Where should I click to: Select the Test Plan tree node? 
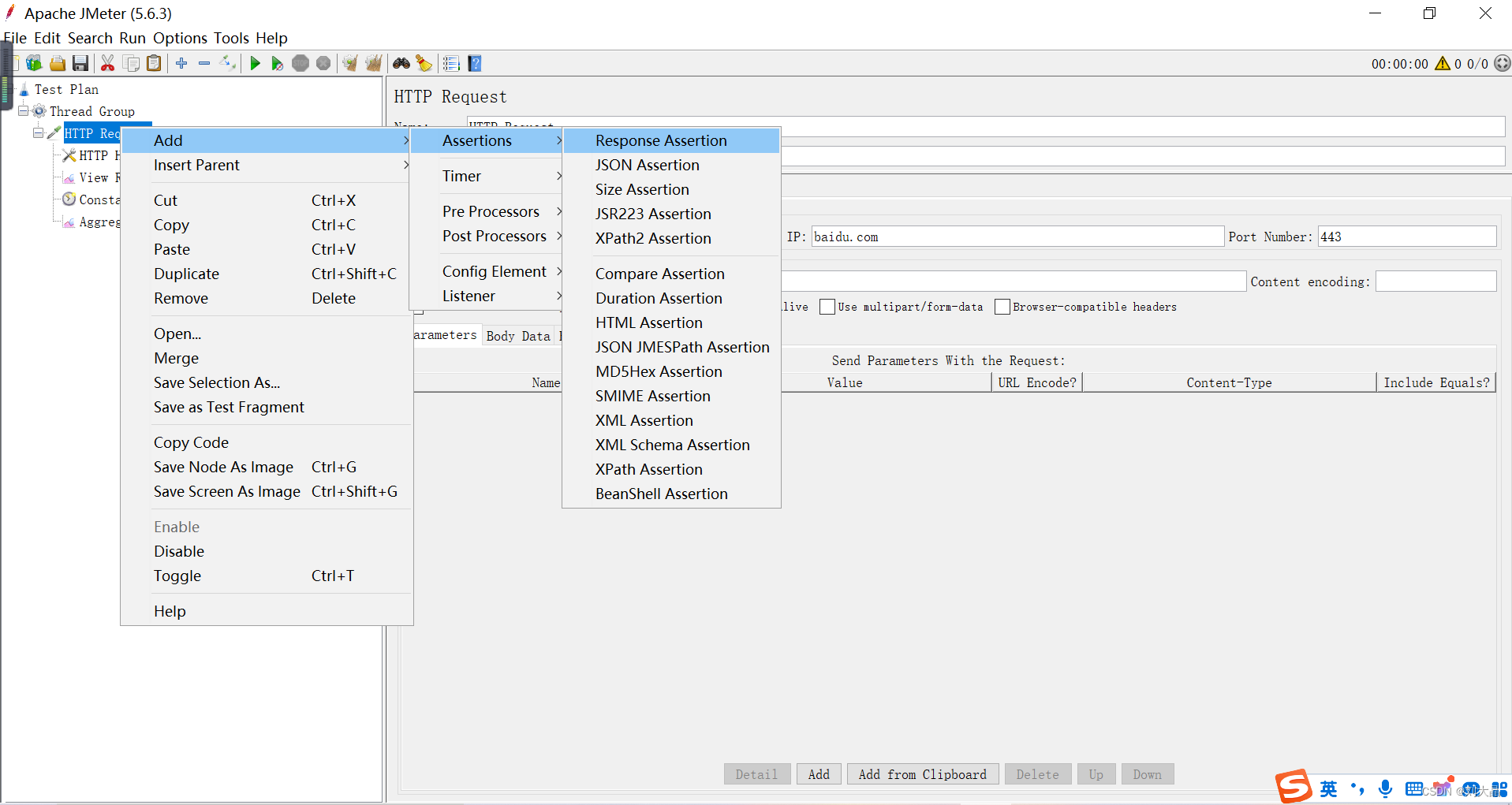(x=66, y=89)
